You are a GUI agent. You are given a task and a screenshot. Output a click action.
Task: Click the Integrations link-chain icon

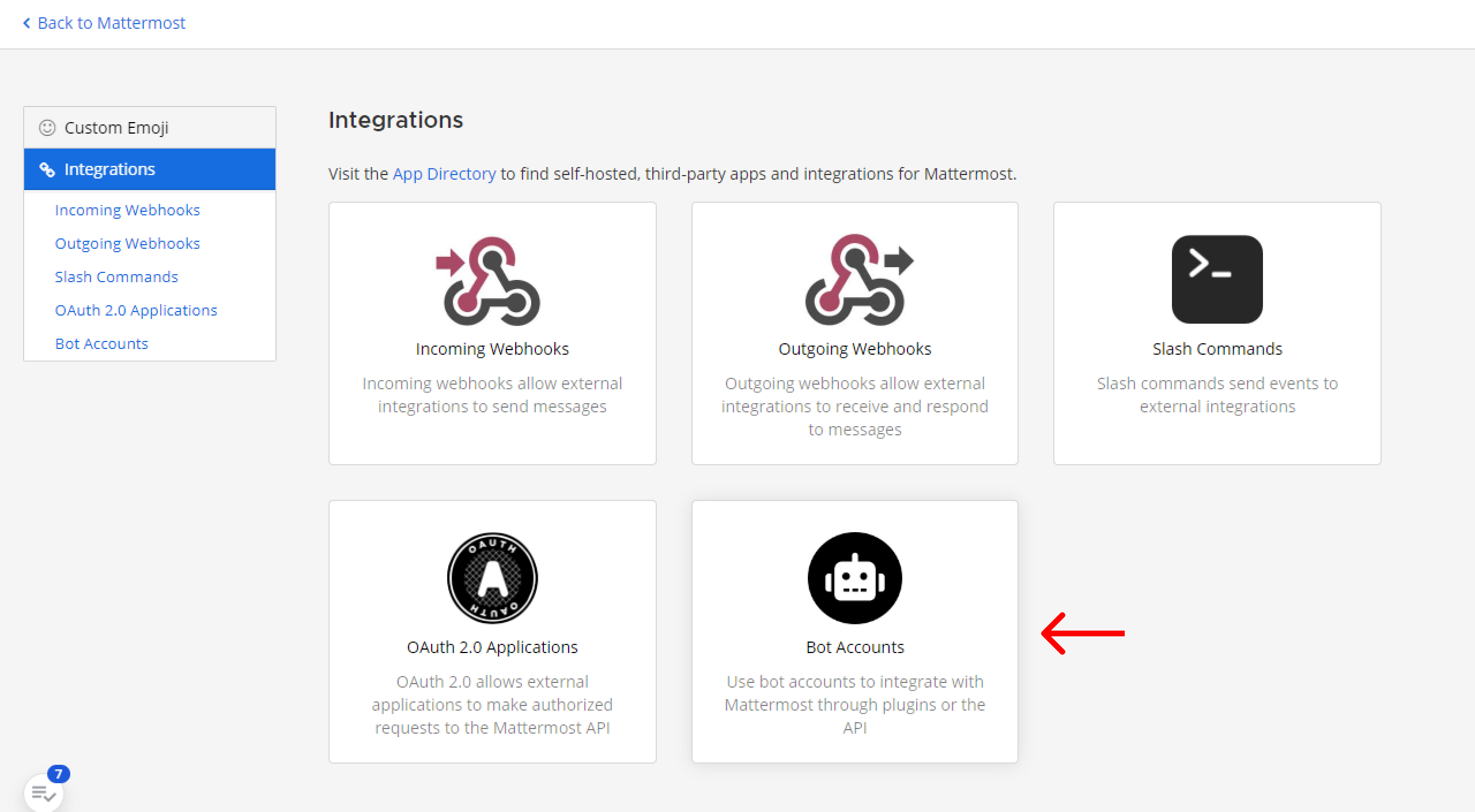47,169
